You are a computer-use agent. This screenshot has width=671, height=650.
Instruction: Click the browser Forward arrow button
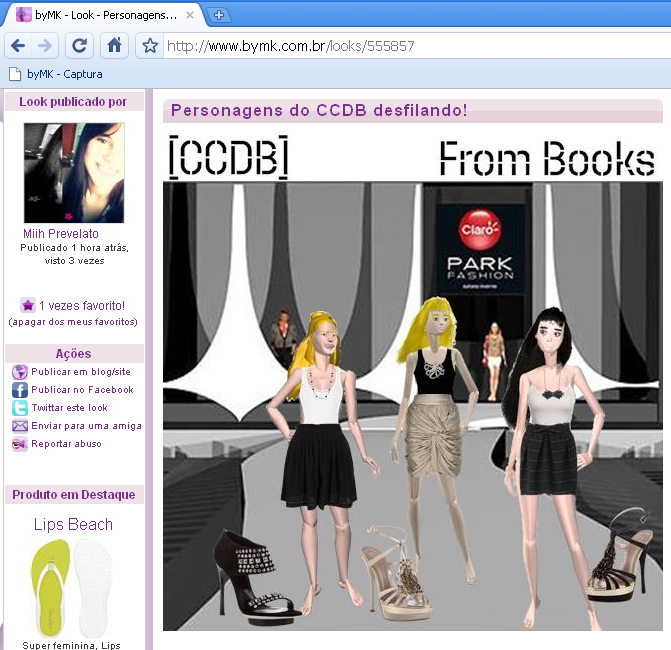(x=45, y=46)
